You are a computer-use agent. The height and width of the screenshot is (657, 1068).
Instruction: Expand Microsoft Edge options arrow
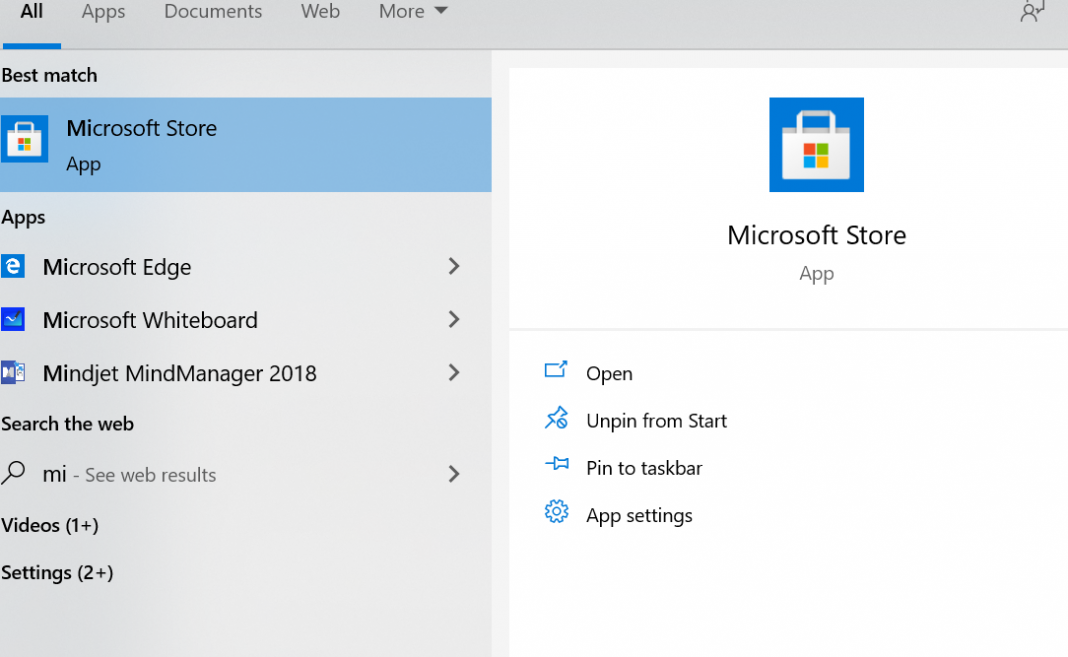click(454, 266)
